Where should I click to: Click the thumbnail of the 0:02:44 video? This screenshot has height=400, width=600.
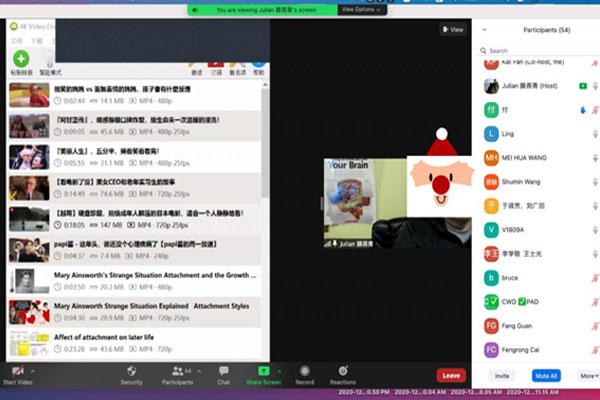click(x=29, y=95)
